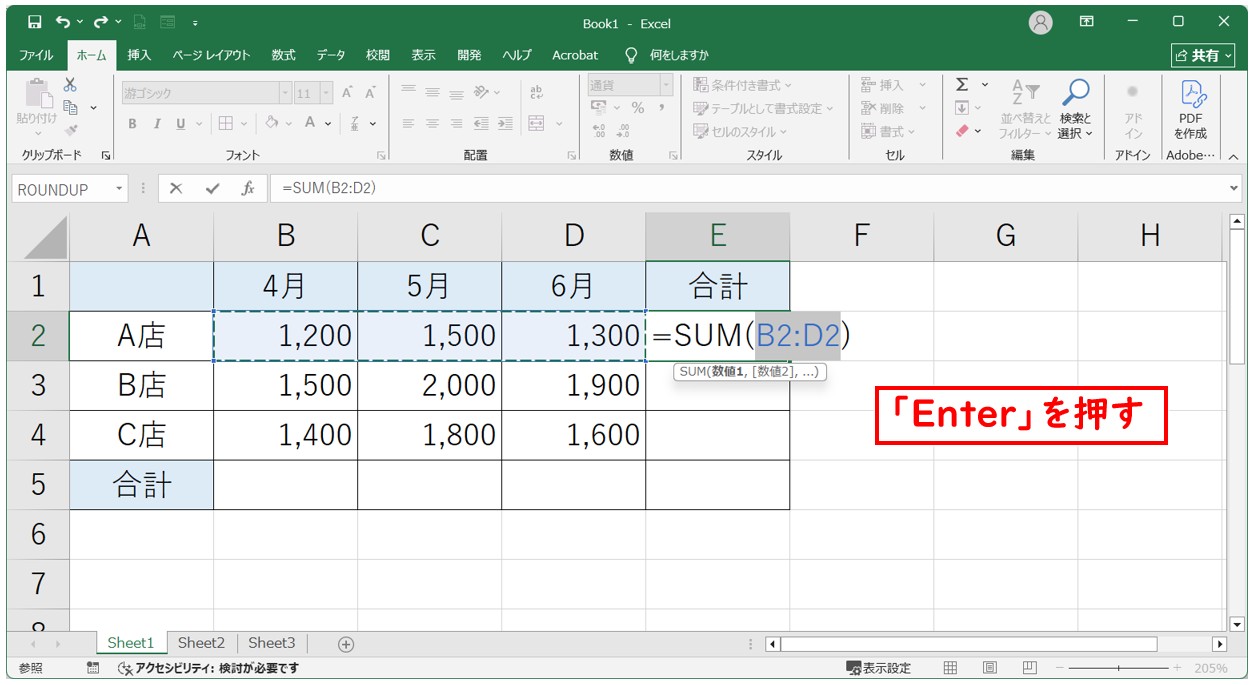The height and width of the screenshot is (685, 1254).
Task: Select the Format Painter brush
Action: (x=70, y=129)
